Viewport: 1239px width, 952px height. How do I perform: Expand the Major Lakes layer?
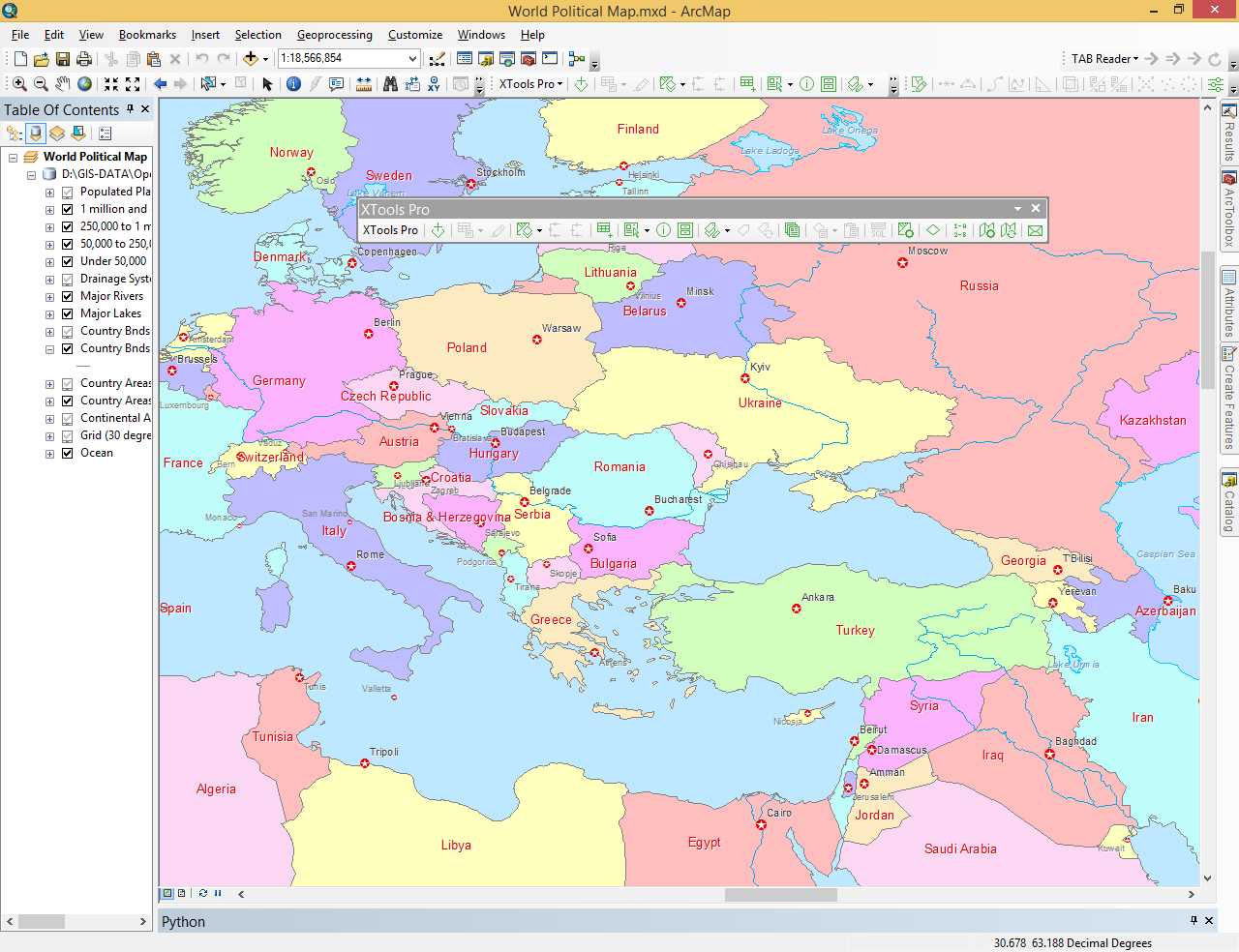coord(49,314)
